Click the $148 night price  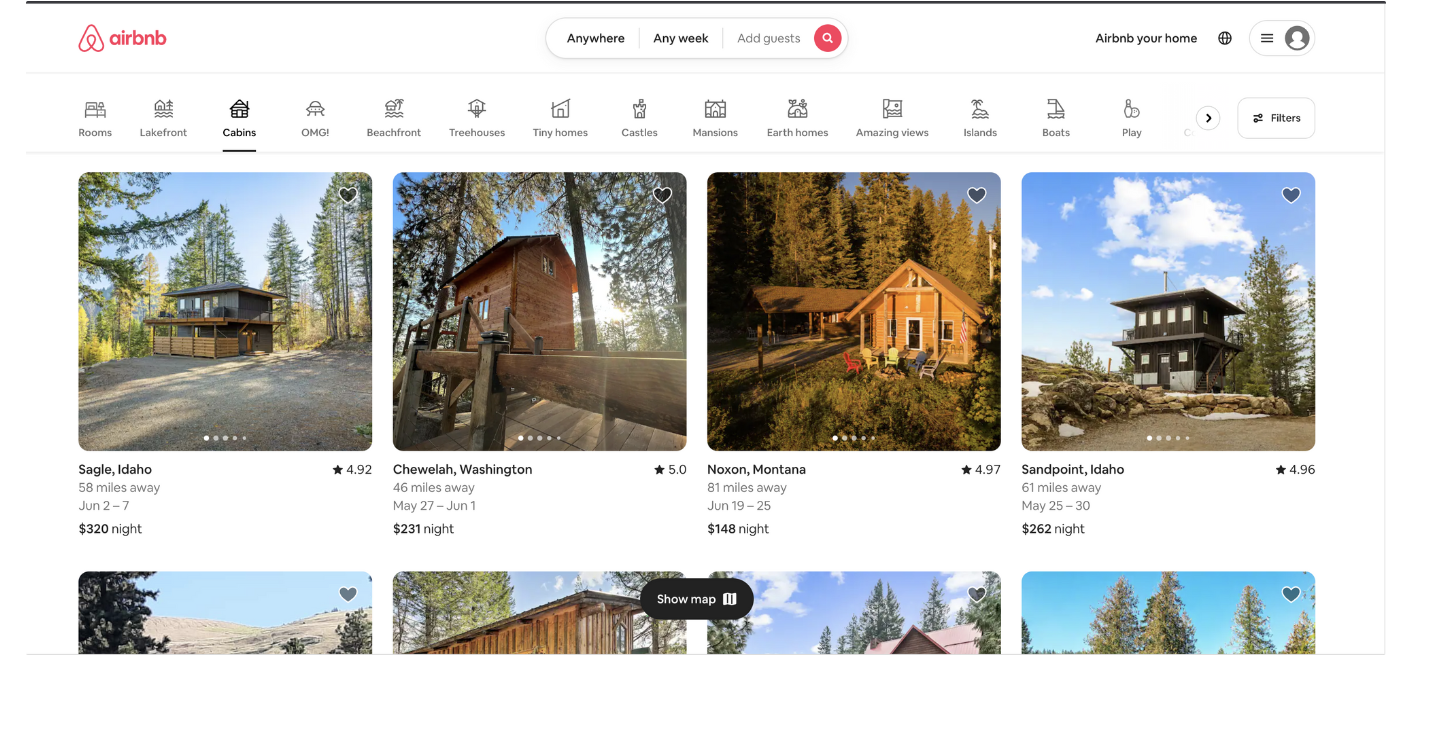(x=738, y=529)
